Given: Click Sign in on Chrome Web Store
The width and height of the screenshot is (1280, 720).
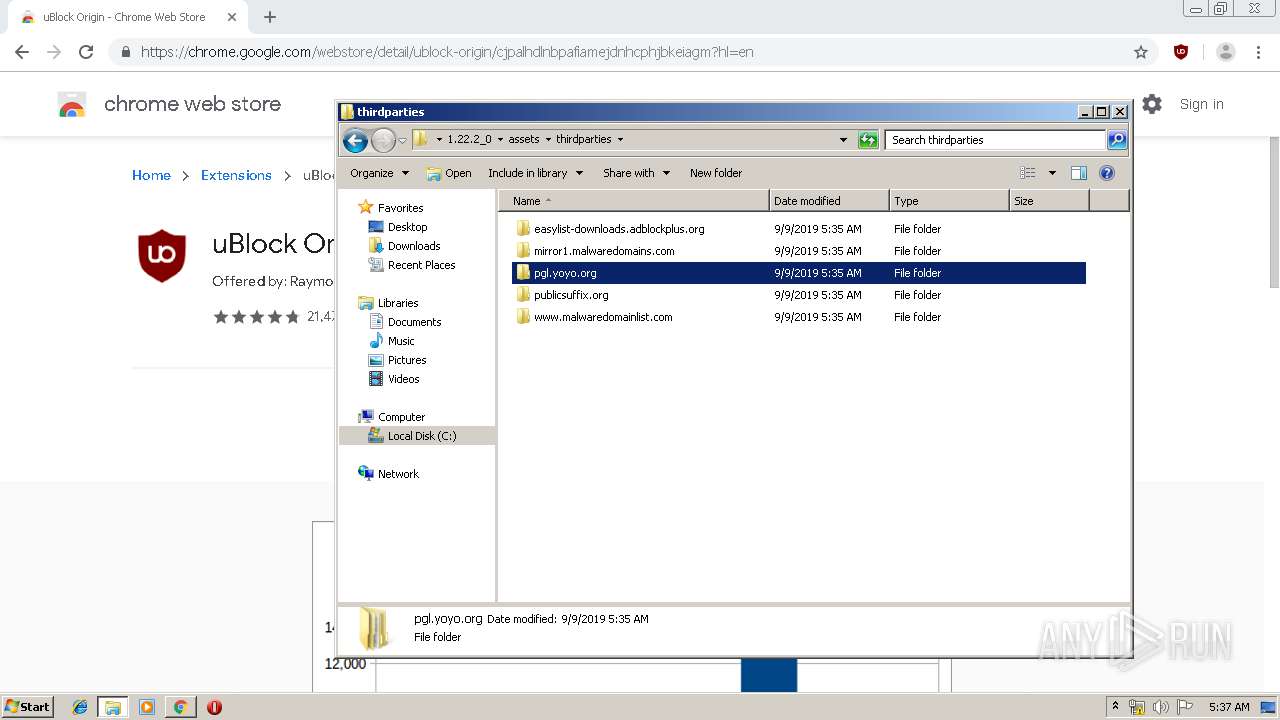Looking at the screenshot, I should (1201, 104).
